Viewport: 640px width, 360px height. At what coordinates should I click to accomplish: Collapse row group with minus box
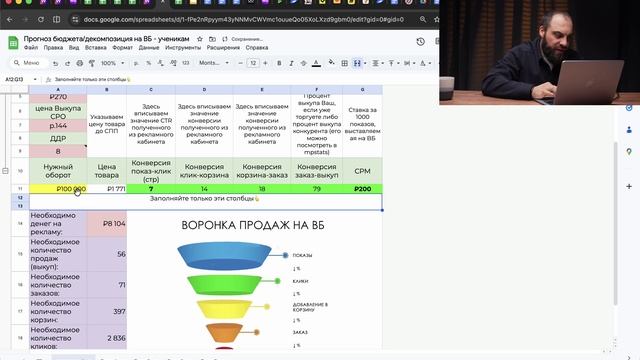(5, 171)
